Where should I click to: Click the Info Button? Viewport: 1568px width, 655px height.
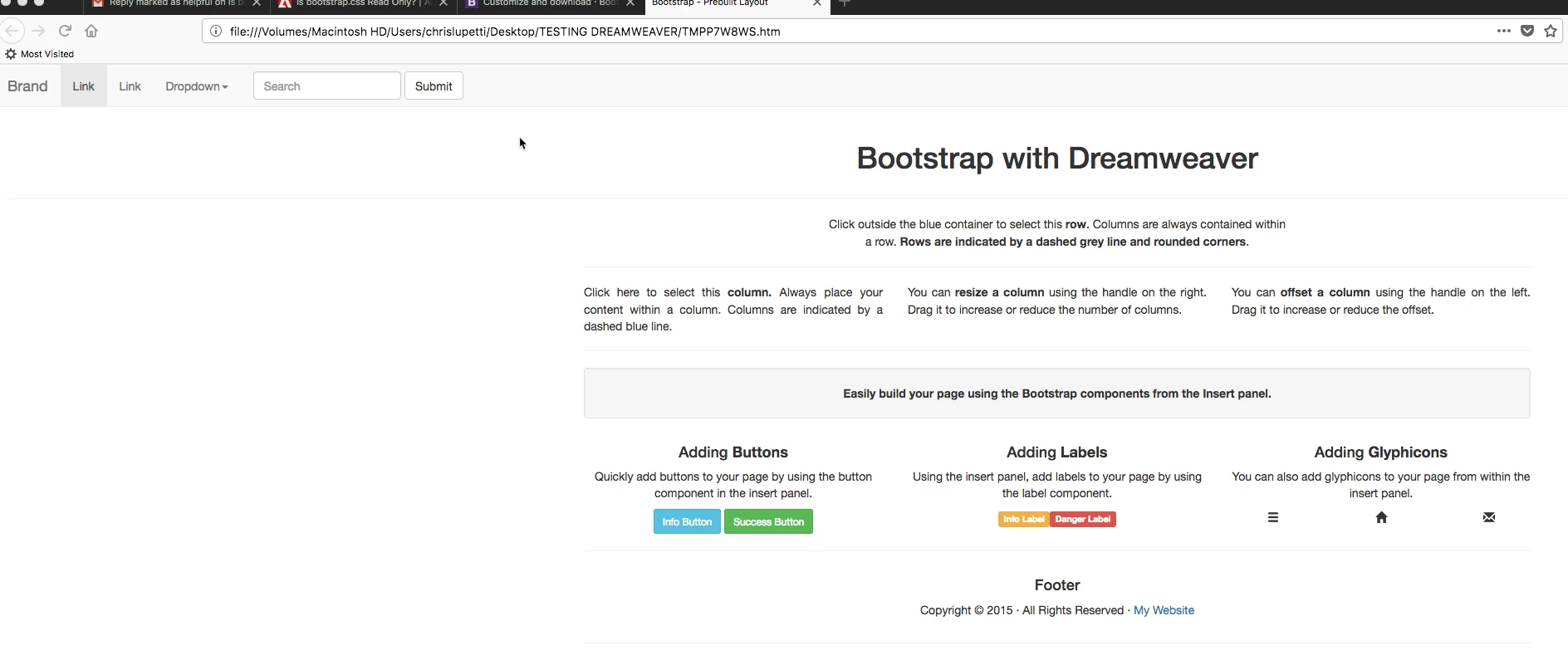[x=687, y=521]
